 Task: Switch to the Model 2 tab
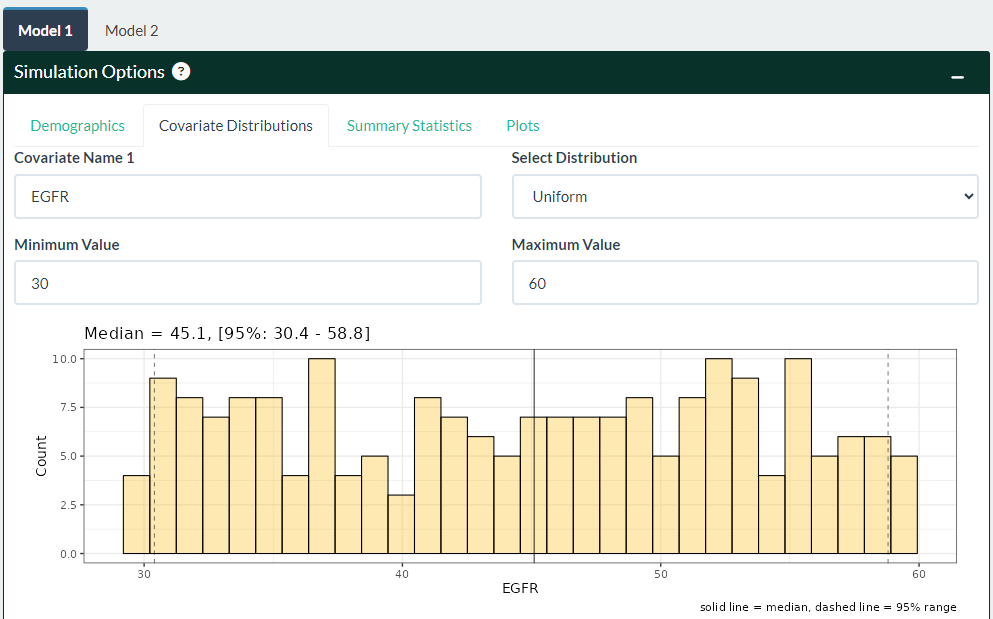pos(132,30)
